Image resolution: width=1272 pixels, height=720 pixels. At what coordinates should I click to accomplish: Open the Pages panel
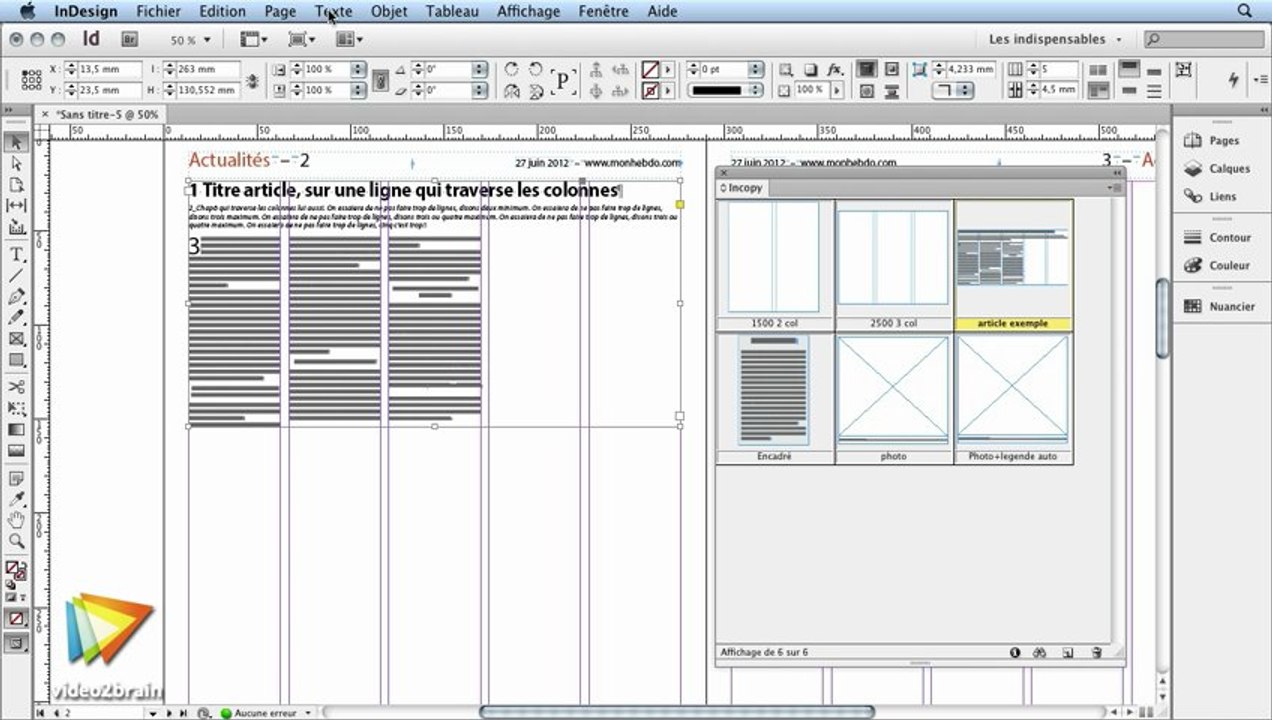pos(1222,141)
